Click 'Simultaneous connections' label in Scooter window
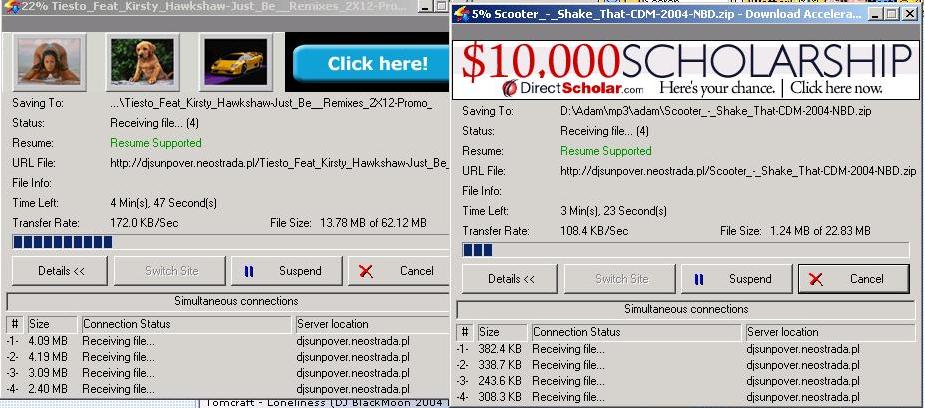The height and width of the screenshot is (408, 925). (686, 309)
